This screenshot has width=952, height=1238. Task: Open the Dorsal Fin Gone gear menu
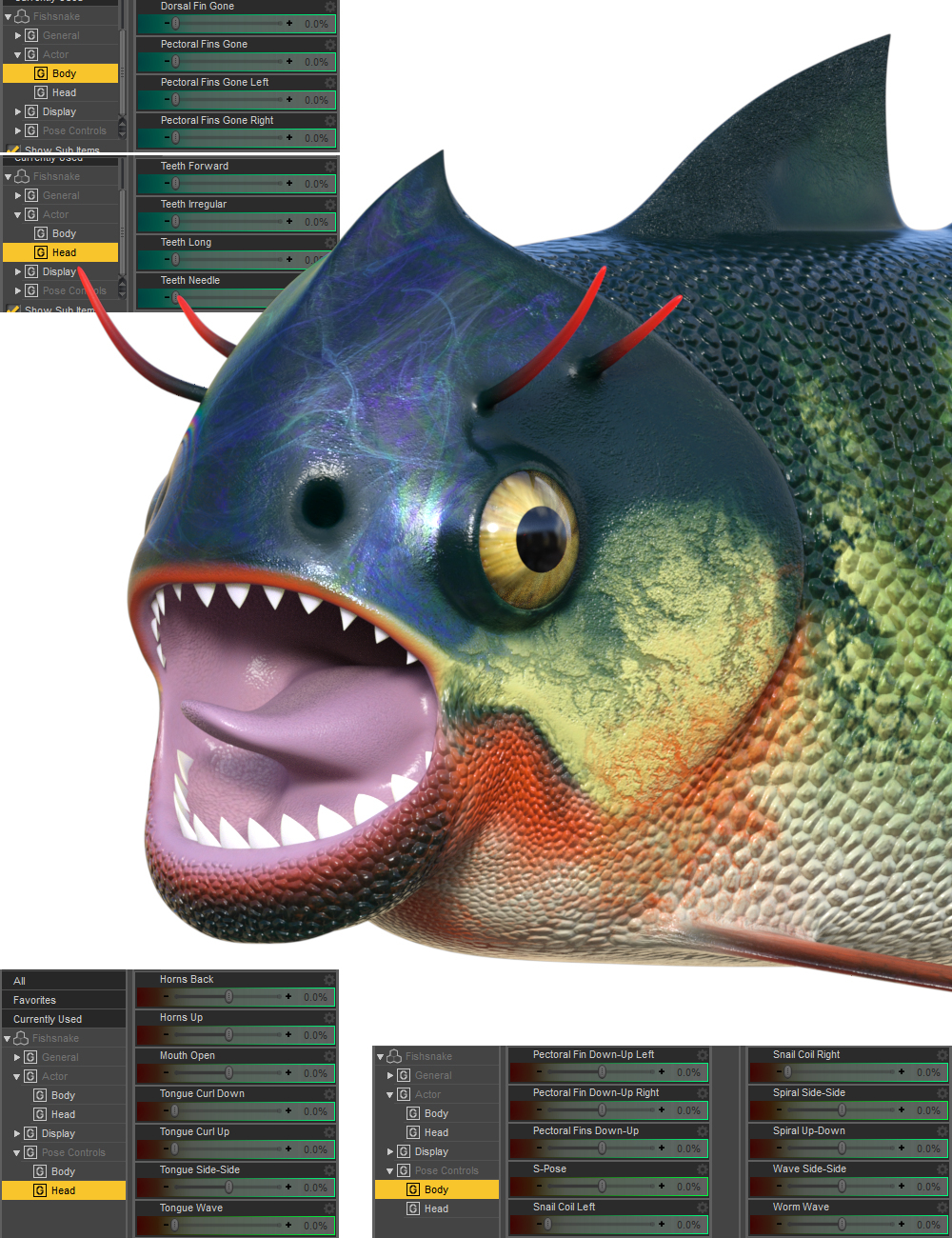(x=330, y=7)
